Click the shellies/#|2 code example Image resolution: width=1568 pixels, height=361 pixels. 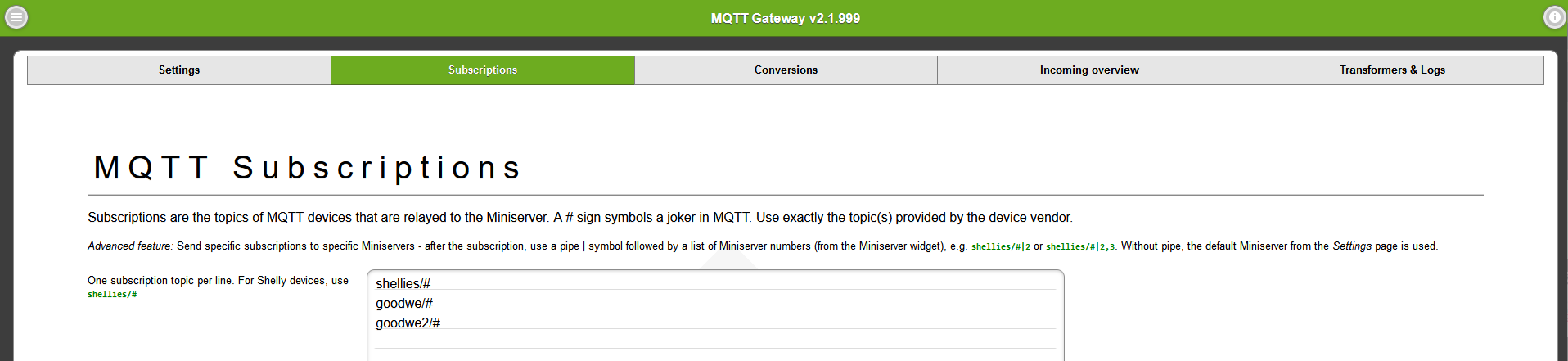click(1000, 246)
